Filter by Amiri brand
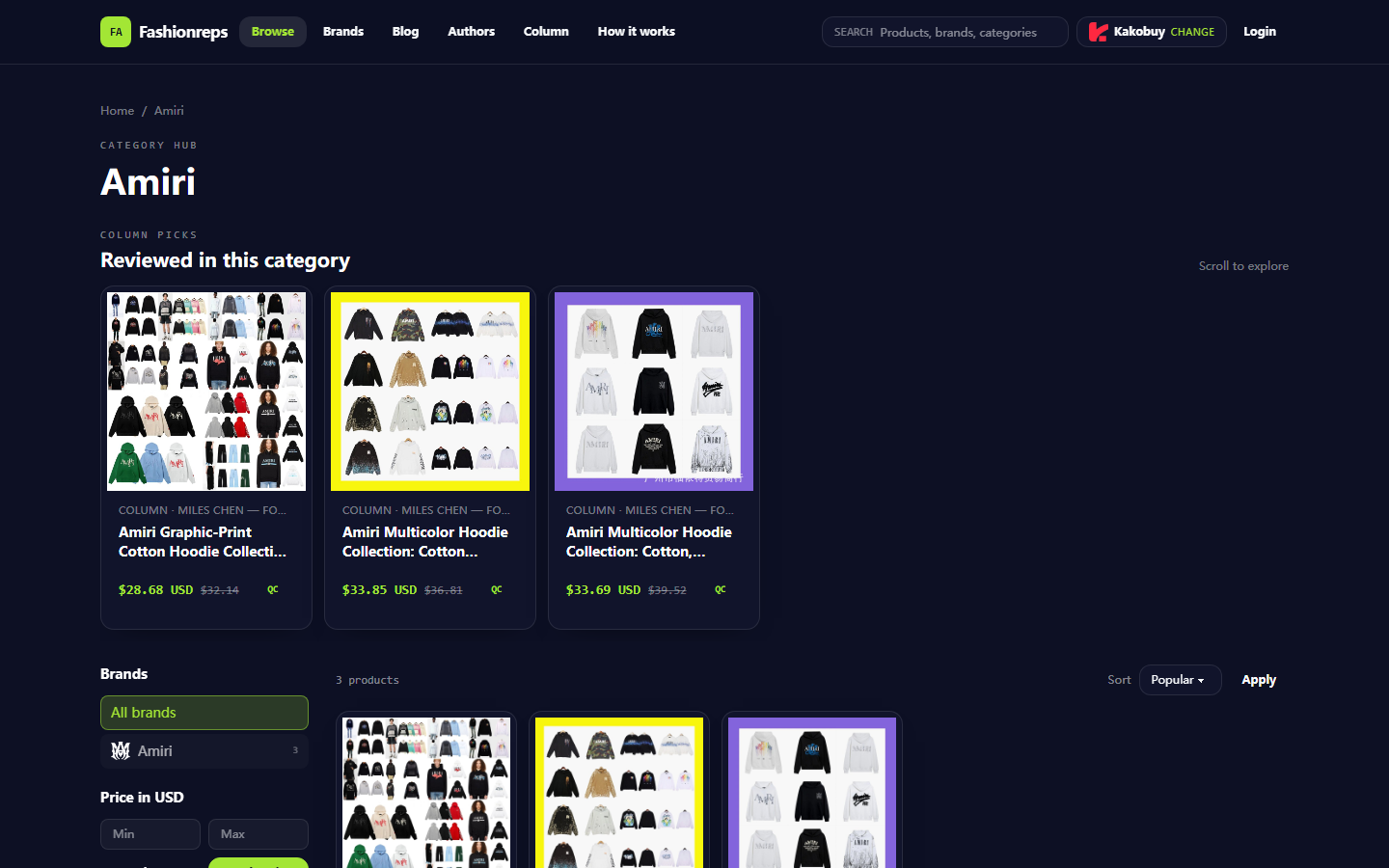Viewport: 1389px width, 868px height. (204, 750)
